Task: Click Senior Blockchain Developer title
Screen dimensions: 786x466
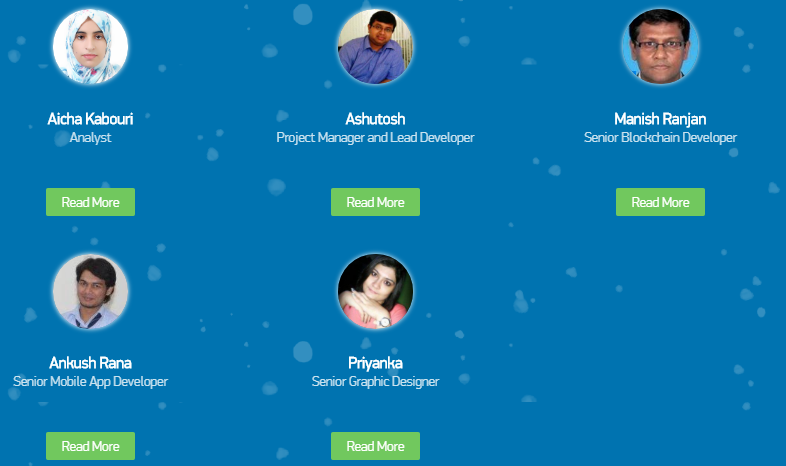Action: point(660,138)
